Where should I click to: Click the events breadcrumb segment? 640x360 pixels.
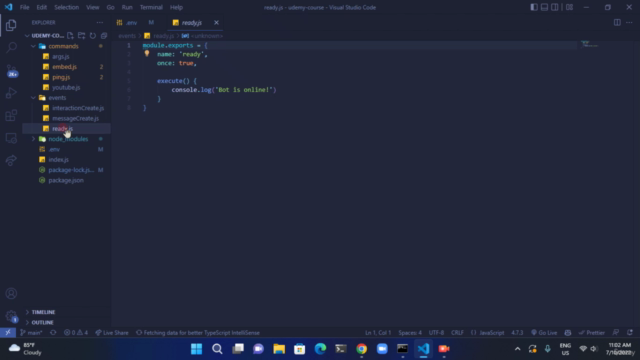coord(127,36)
